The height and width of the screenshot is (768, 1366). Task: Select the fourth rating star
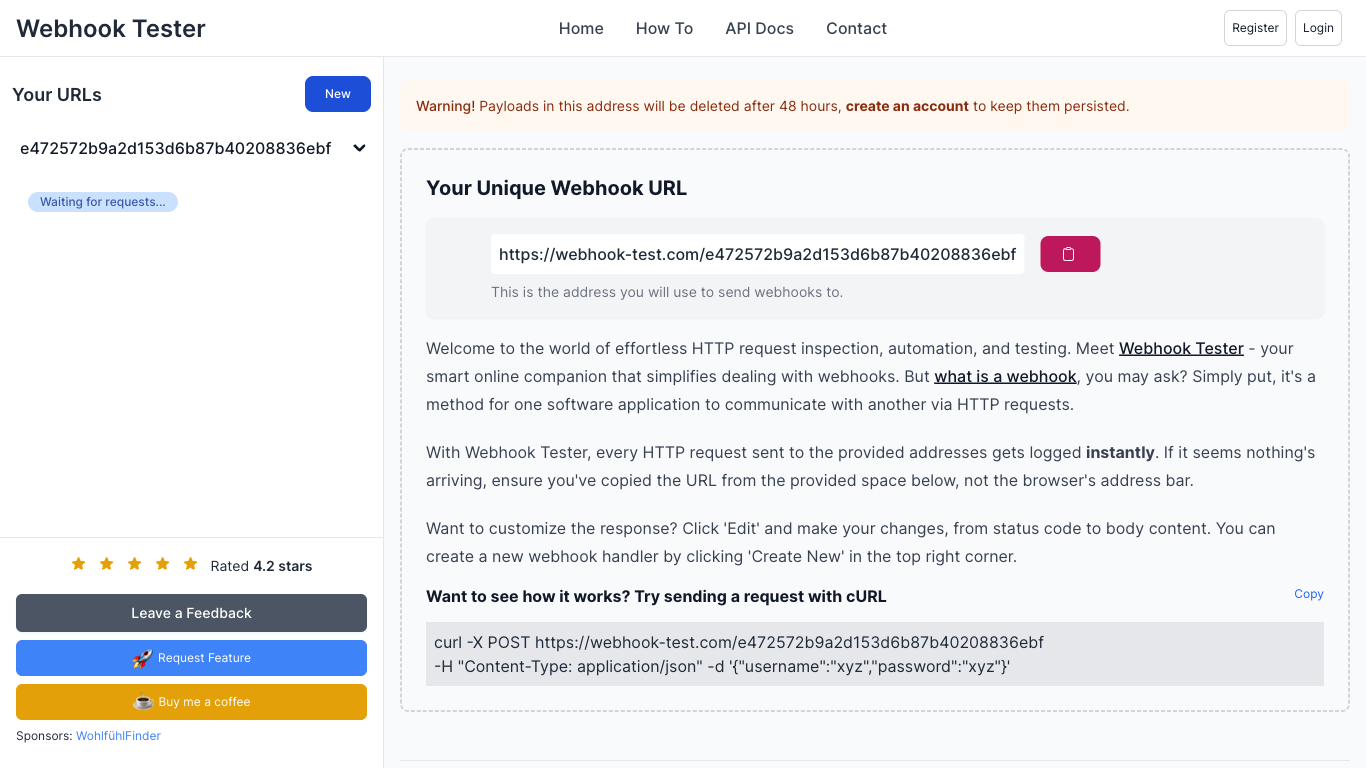point(163,564)
